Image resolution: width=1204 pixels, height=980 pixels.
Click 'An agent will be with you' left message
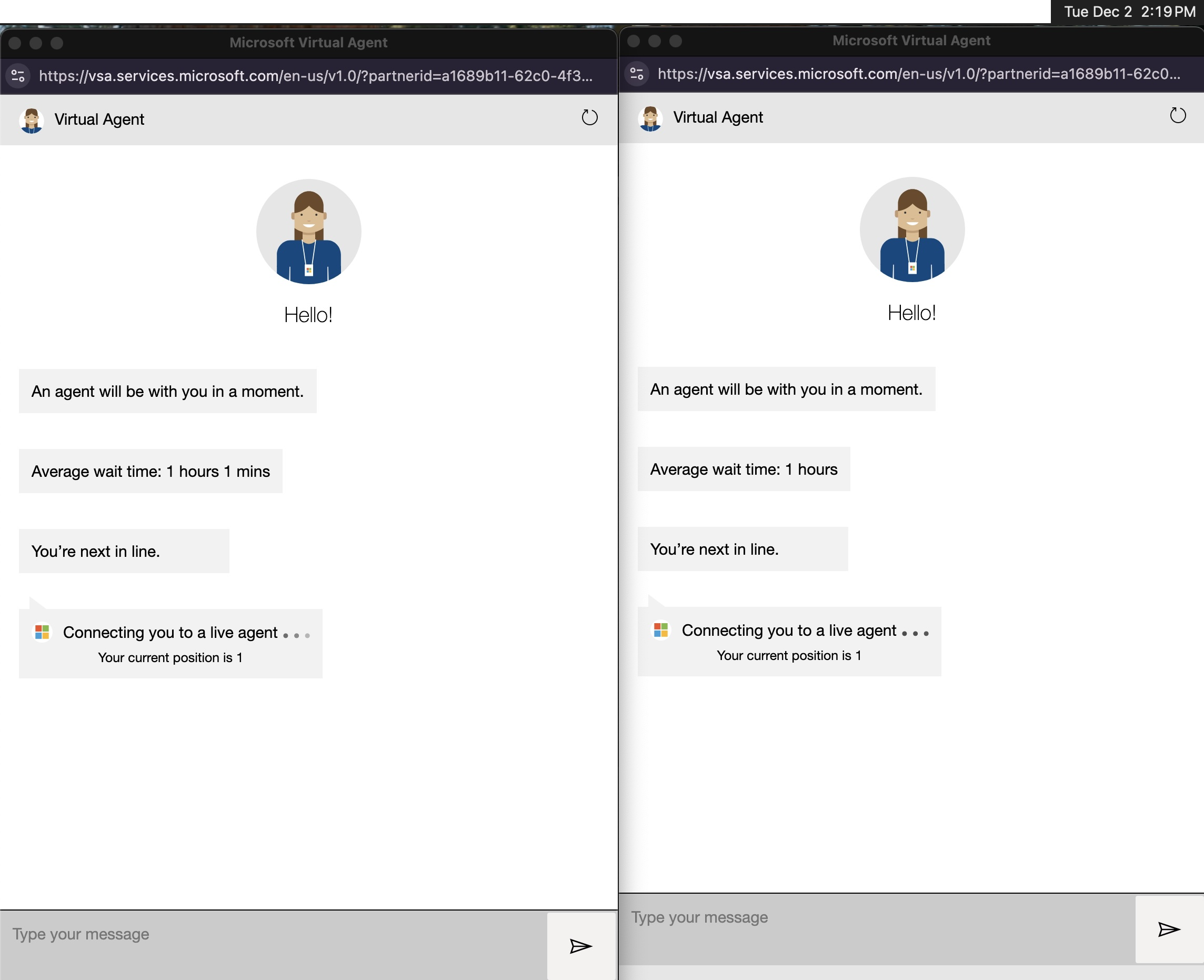(x=168, y=391)
